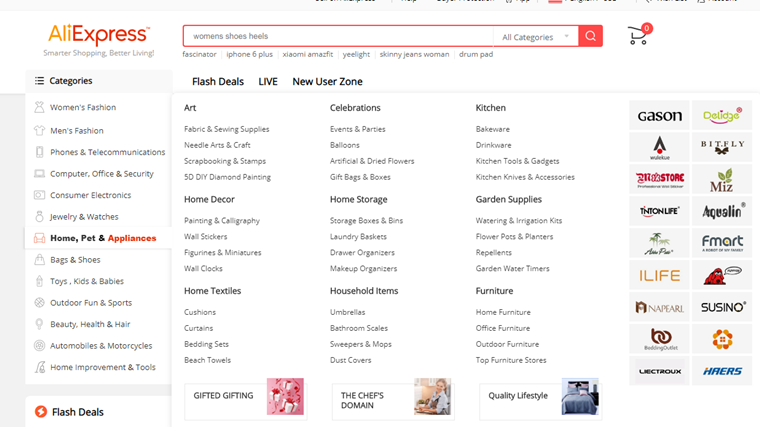Viewport: 760px width, 427px height.
Task: Open the Napearl brand logo
Action: tap(659, 307)
